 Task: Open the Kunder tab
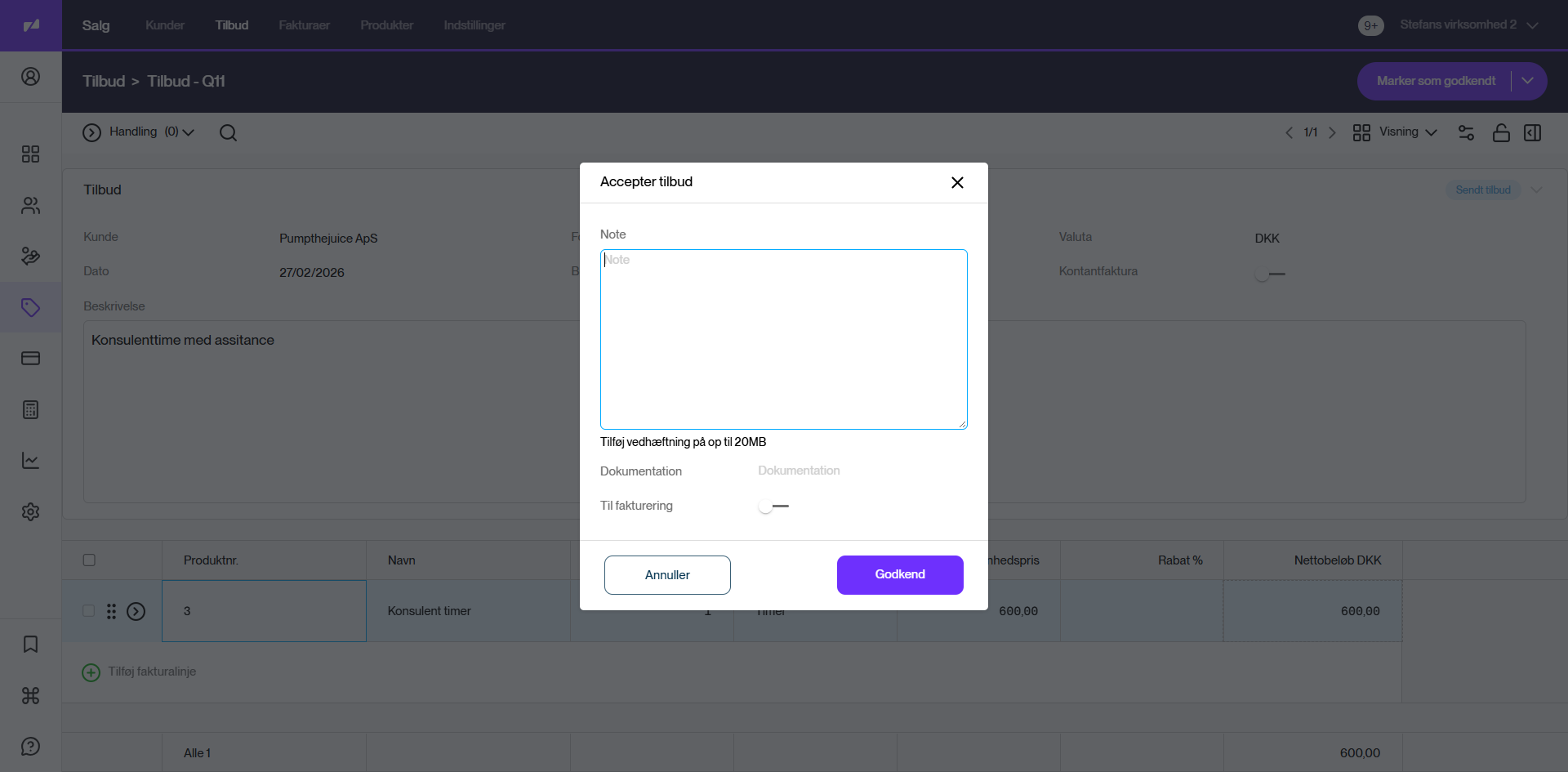coord(165,25)
